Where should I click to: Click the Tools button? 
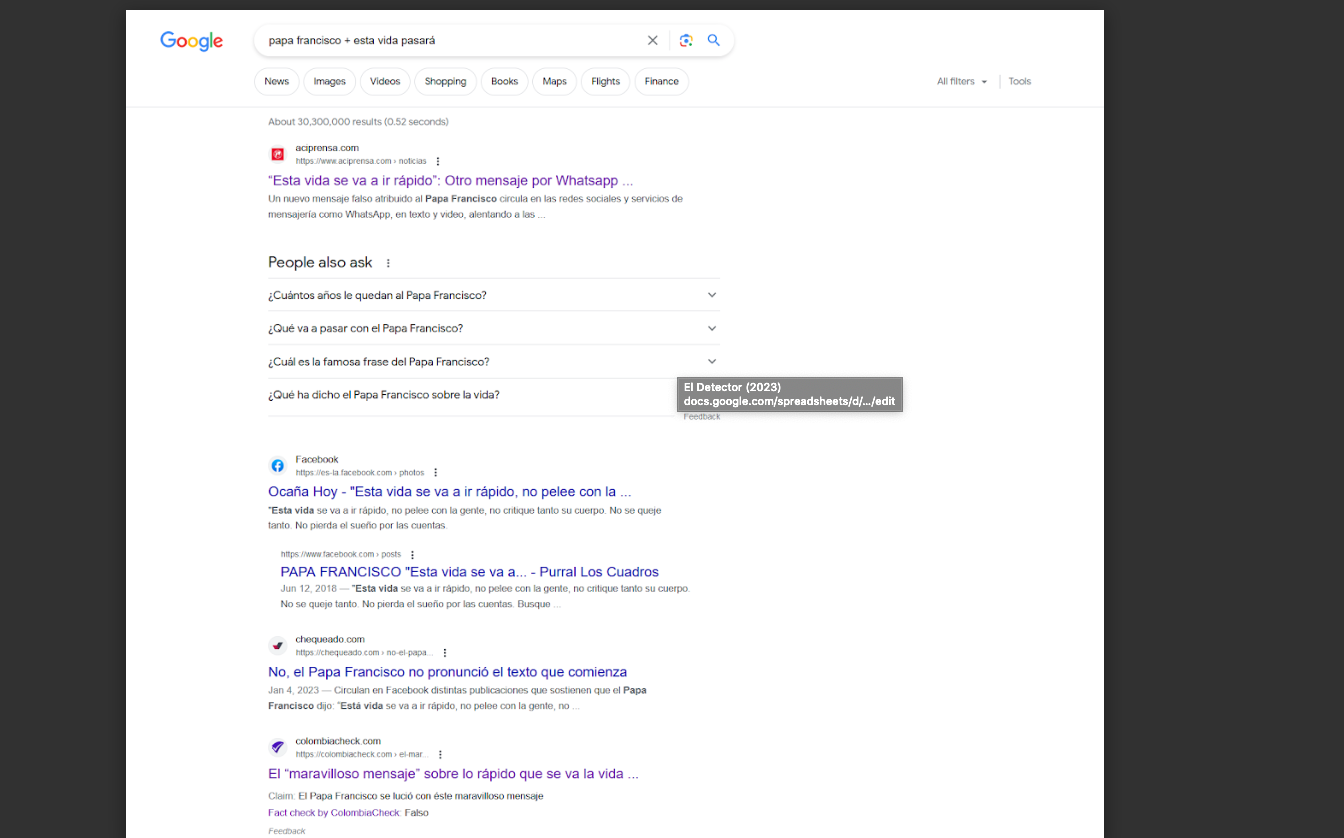click(1019, 82)
